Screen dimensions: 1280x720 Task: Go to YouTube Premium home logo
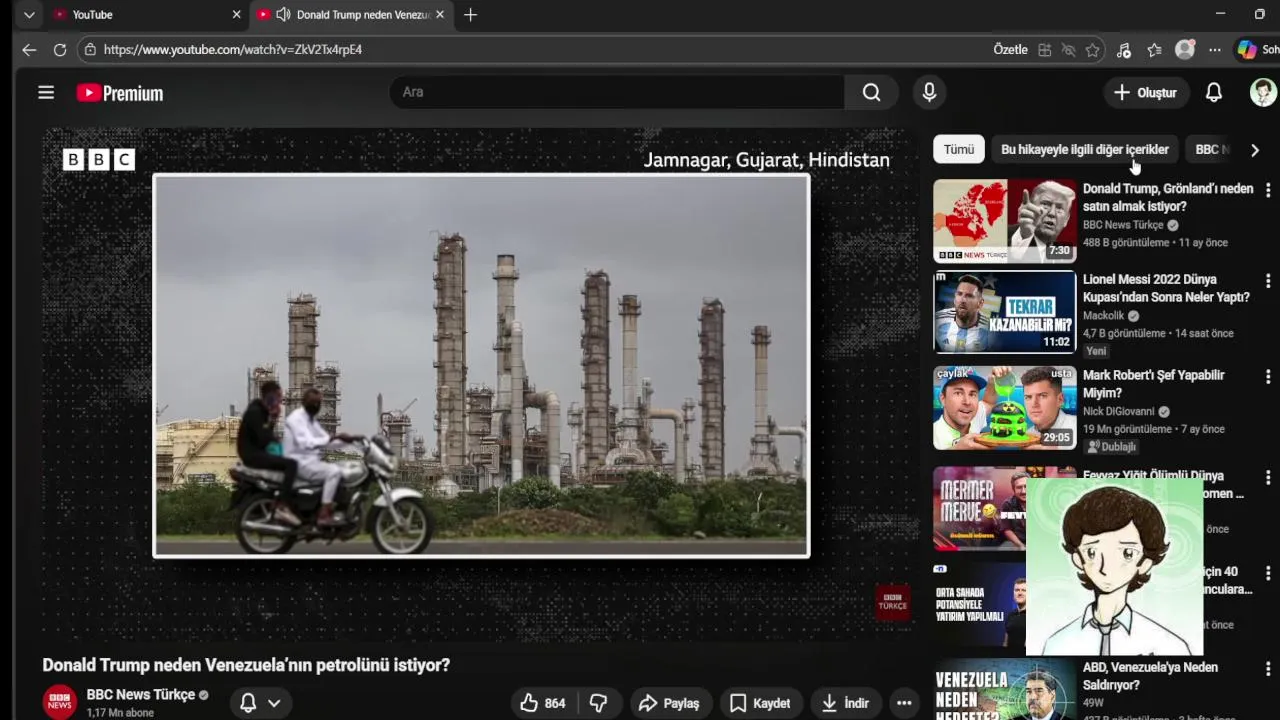click(x=119, y=93)
